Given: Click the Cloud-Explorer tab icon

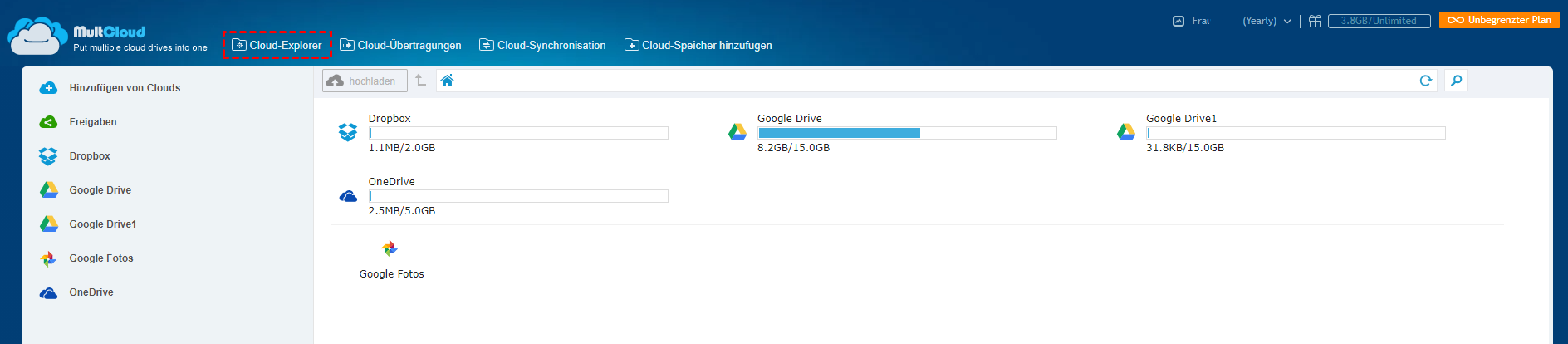Looking at the screenshot, I should (239, 45).
